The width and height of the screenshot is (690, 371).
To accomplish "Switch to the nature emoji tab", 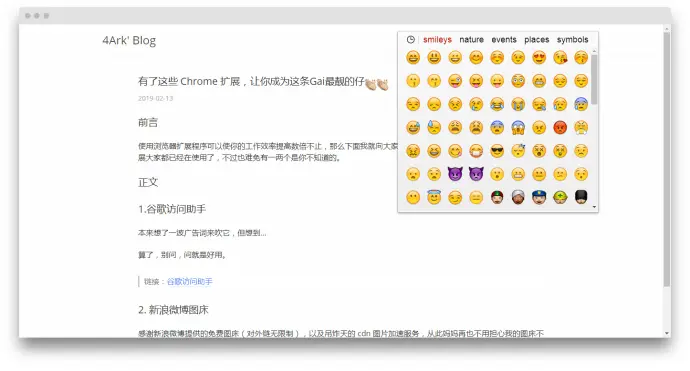I will (471, 40).
